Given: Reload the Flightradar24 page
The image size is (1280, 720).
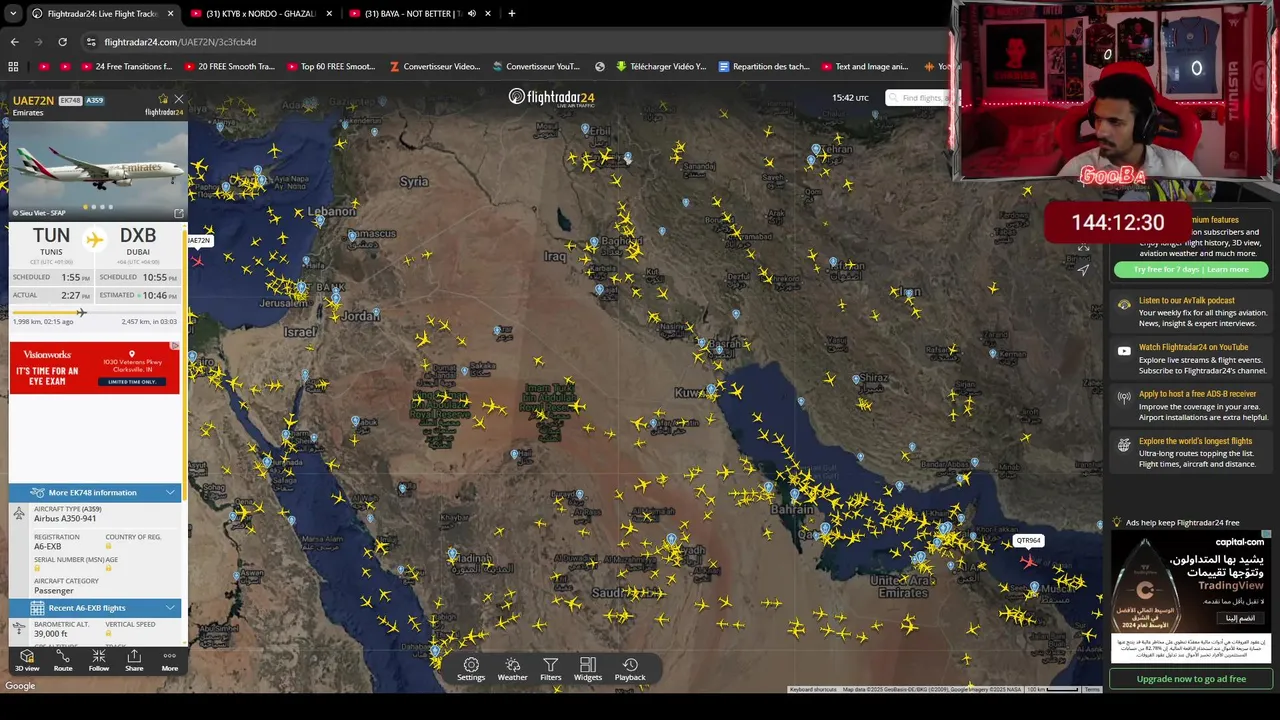Looking at the screenshot, I should click(x=62, y=42).
